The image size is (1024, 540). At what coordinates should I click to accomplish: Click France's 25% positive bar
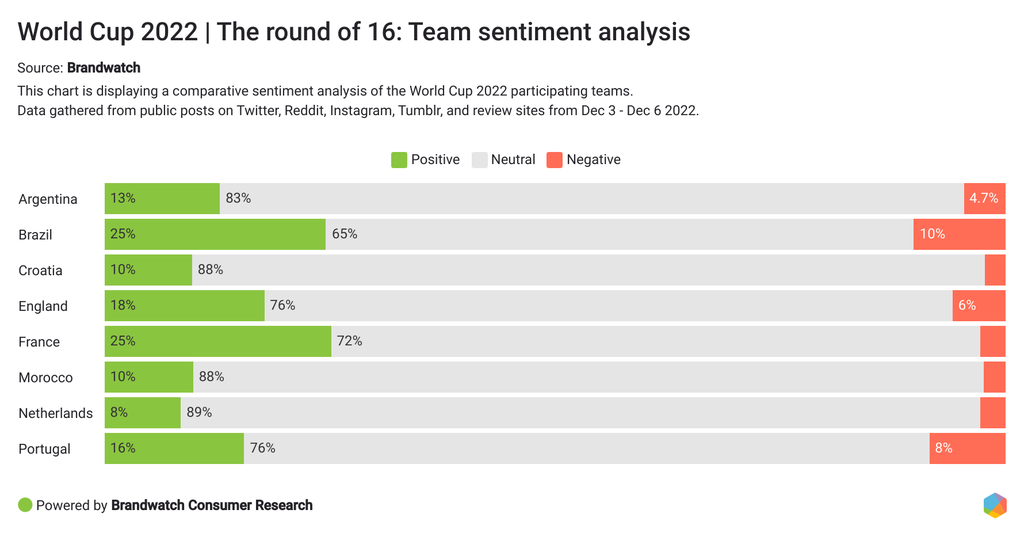[x=218, y=341]
